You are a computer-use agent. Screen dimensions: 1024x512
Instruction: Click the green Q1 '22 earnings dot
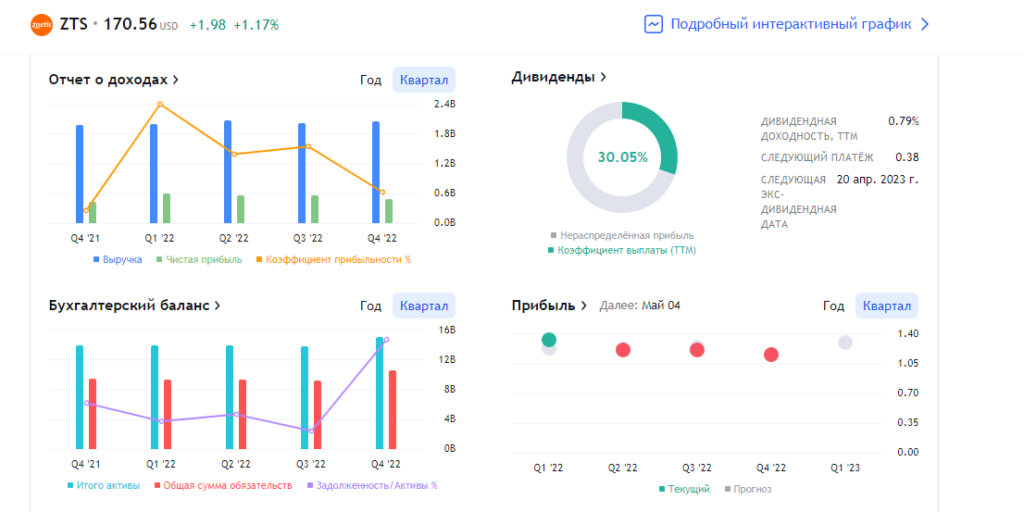[x=549, y=340]
